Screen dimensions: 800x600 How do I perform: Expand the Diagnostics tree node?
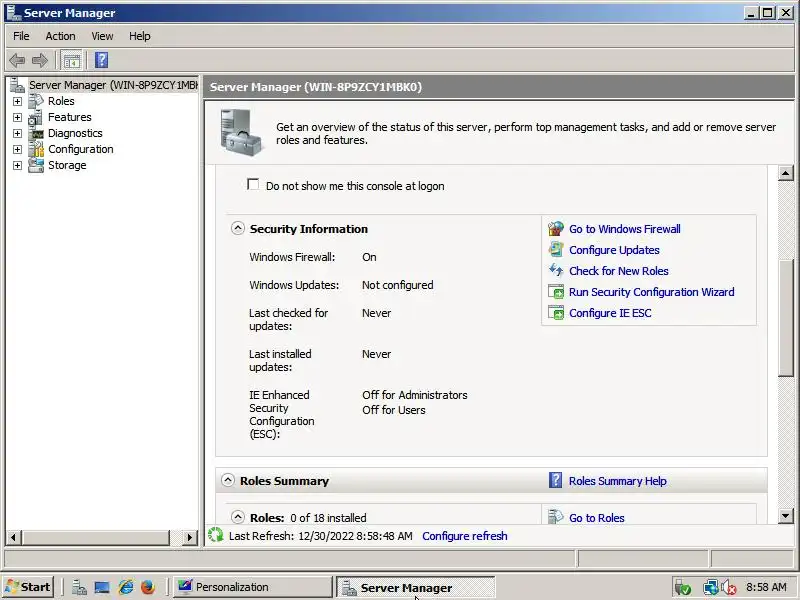pos(17,134)
